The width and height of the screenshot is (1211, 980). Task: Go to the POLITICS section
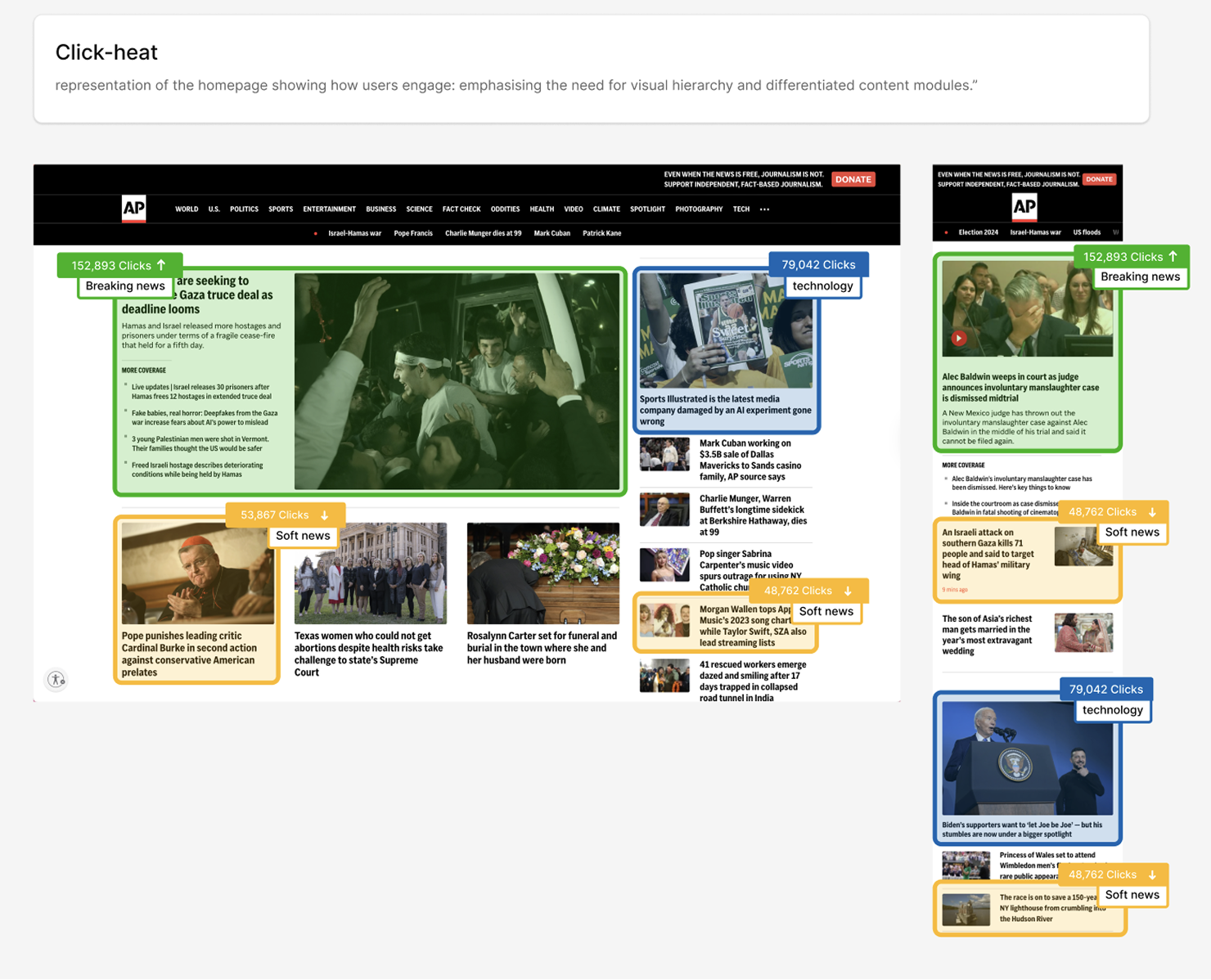[244, 209]
